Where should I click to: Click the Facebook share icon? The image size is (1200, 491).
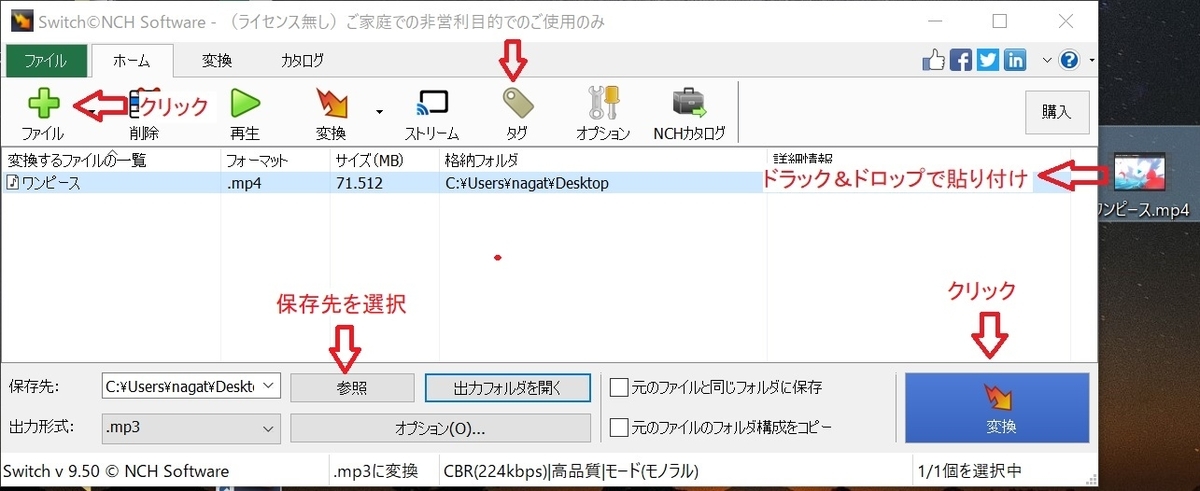pos(961,60)
